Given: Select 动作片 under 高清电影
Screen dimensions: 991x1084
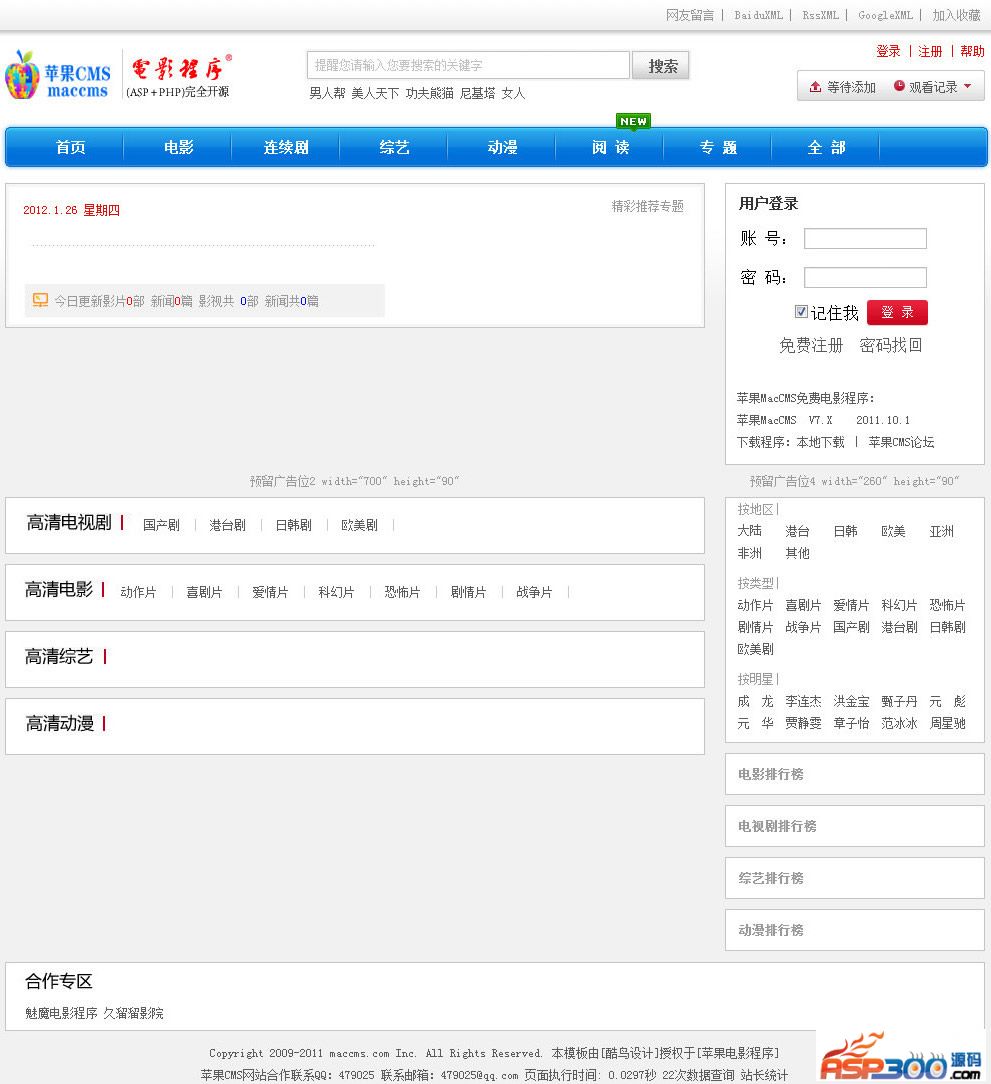Looking at the screenshot, I should (138, 592).
